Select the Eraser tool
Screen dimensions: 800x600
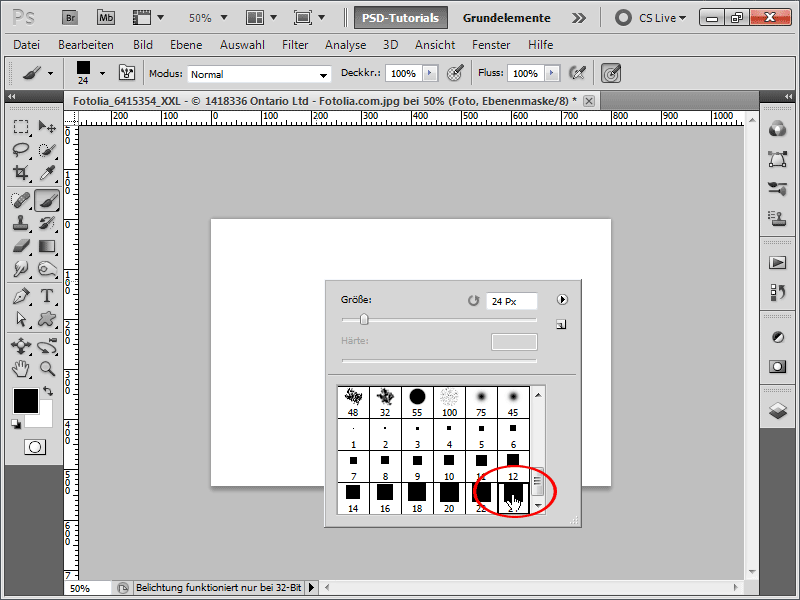coord(21,246)
